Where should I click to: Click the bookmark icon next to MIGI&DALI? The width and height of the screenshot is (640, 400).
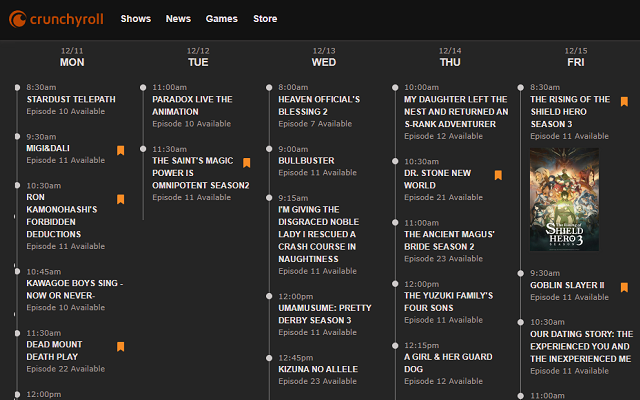120,151
